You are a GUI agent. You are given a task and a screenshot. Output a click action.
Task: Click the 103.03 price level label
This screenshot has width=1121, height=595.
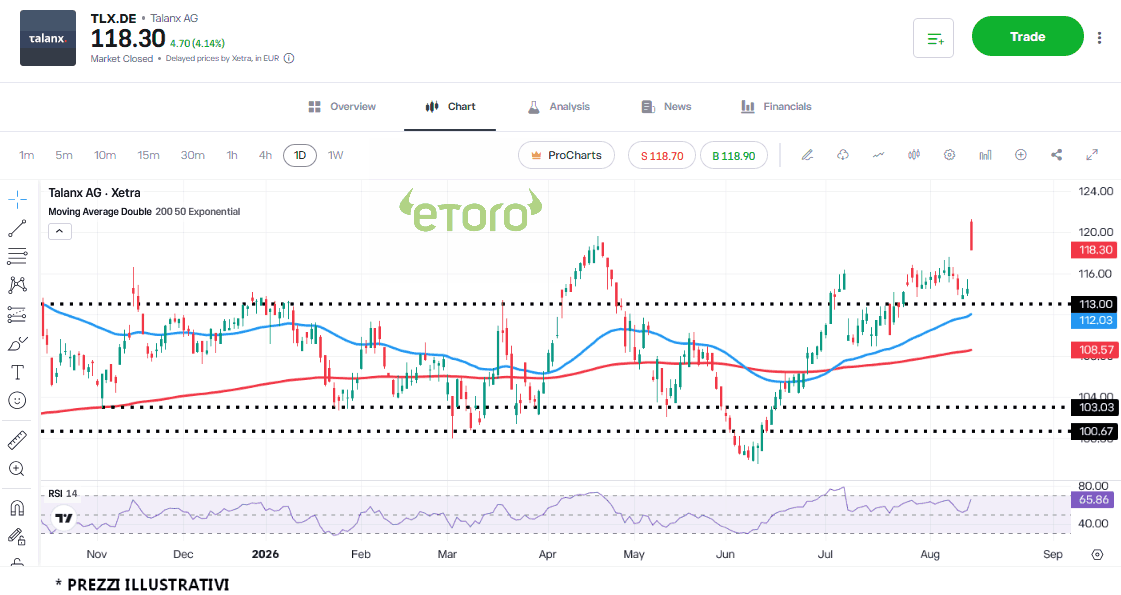[1095, 407]
